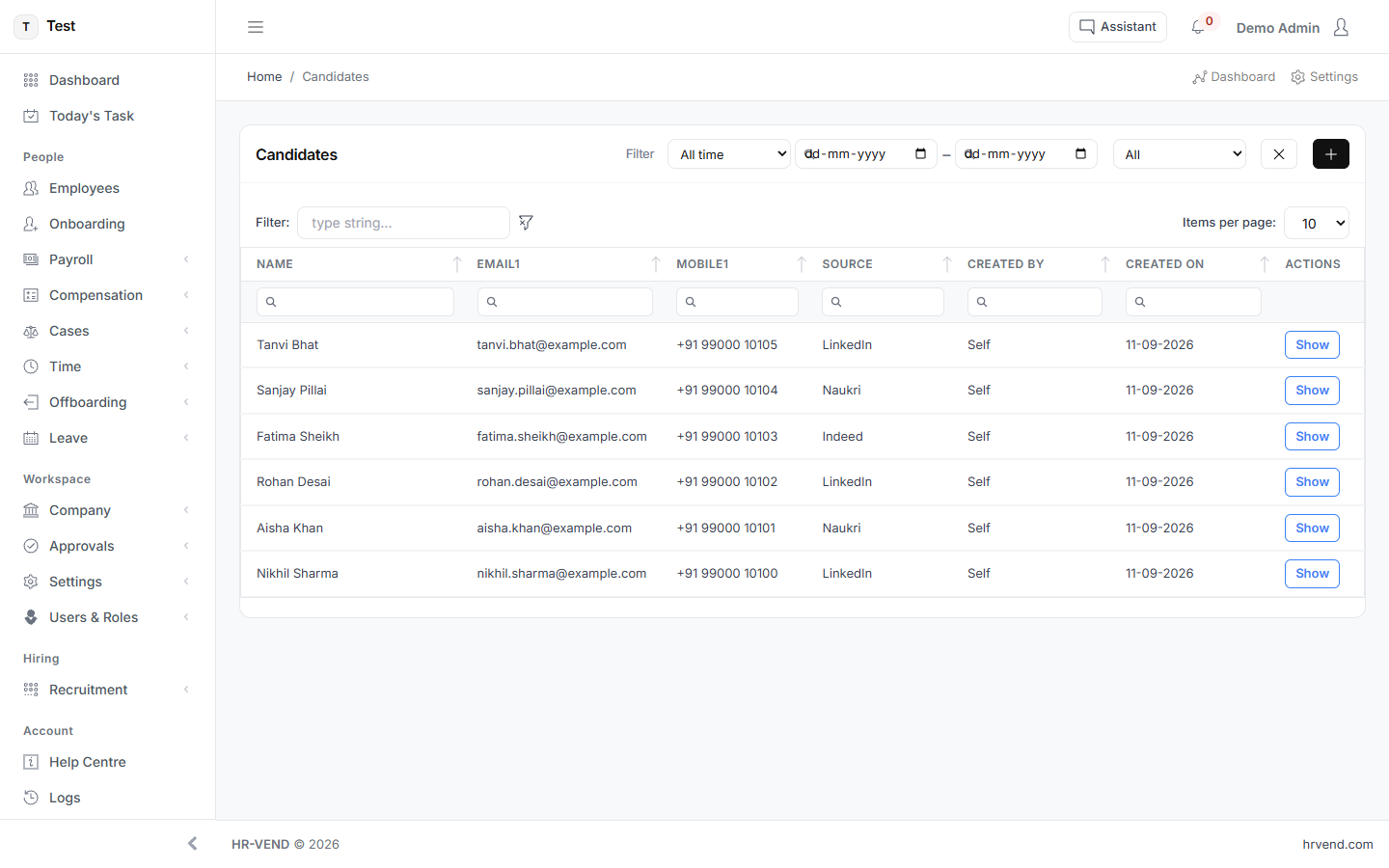Expand Users & Roles submenu
The height and width of the screenshot is (868, 1389).
[x=107, y=617]
